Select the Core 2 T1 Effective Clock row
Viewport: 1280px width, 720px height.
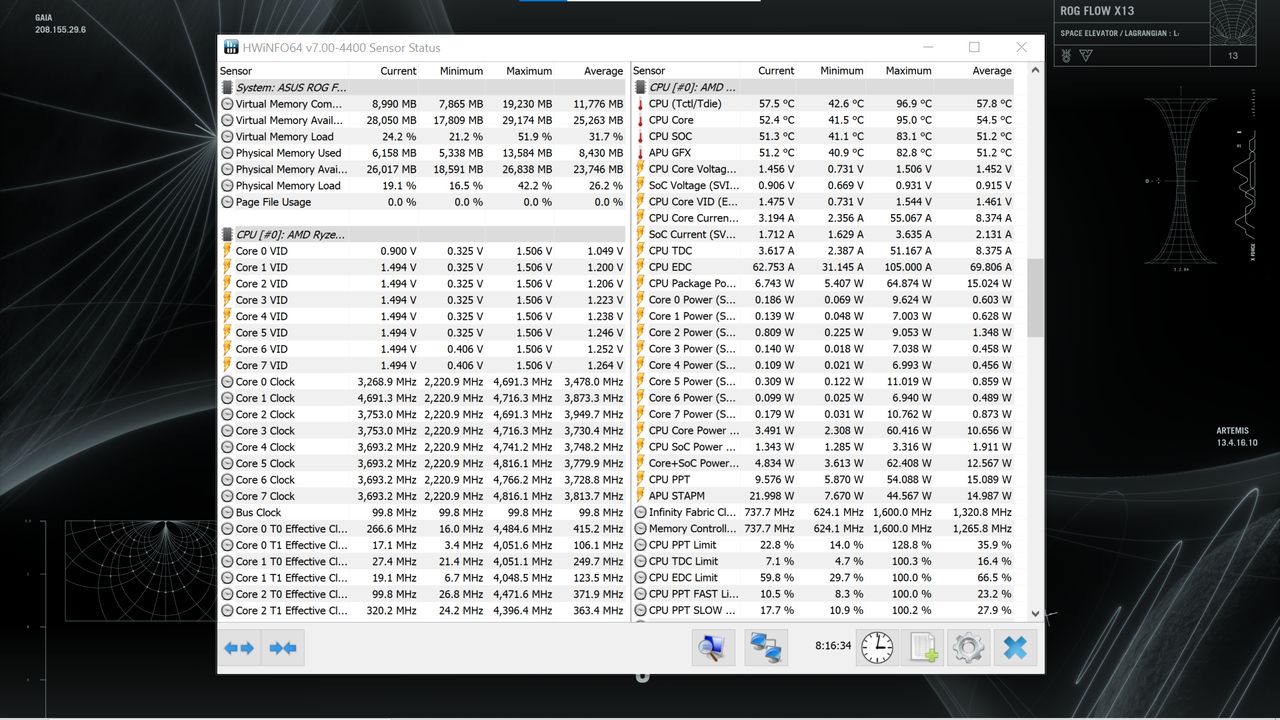coord(422,610)
